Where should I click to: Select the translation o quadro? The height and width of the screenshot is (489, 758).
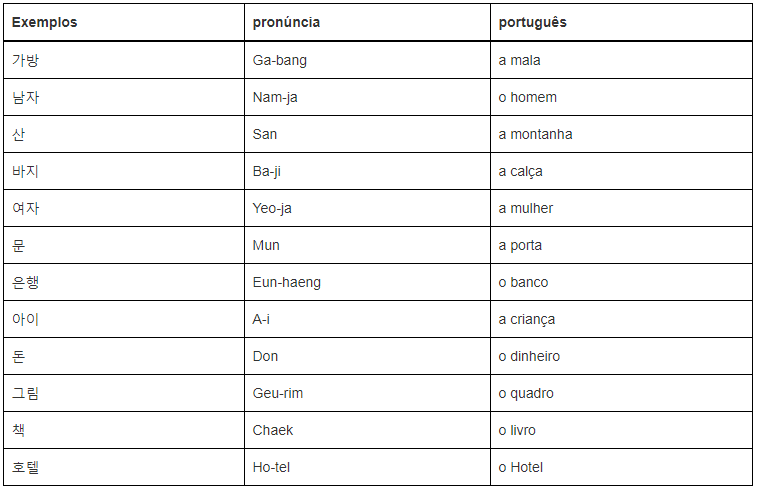(526, 393)
